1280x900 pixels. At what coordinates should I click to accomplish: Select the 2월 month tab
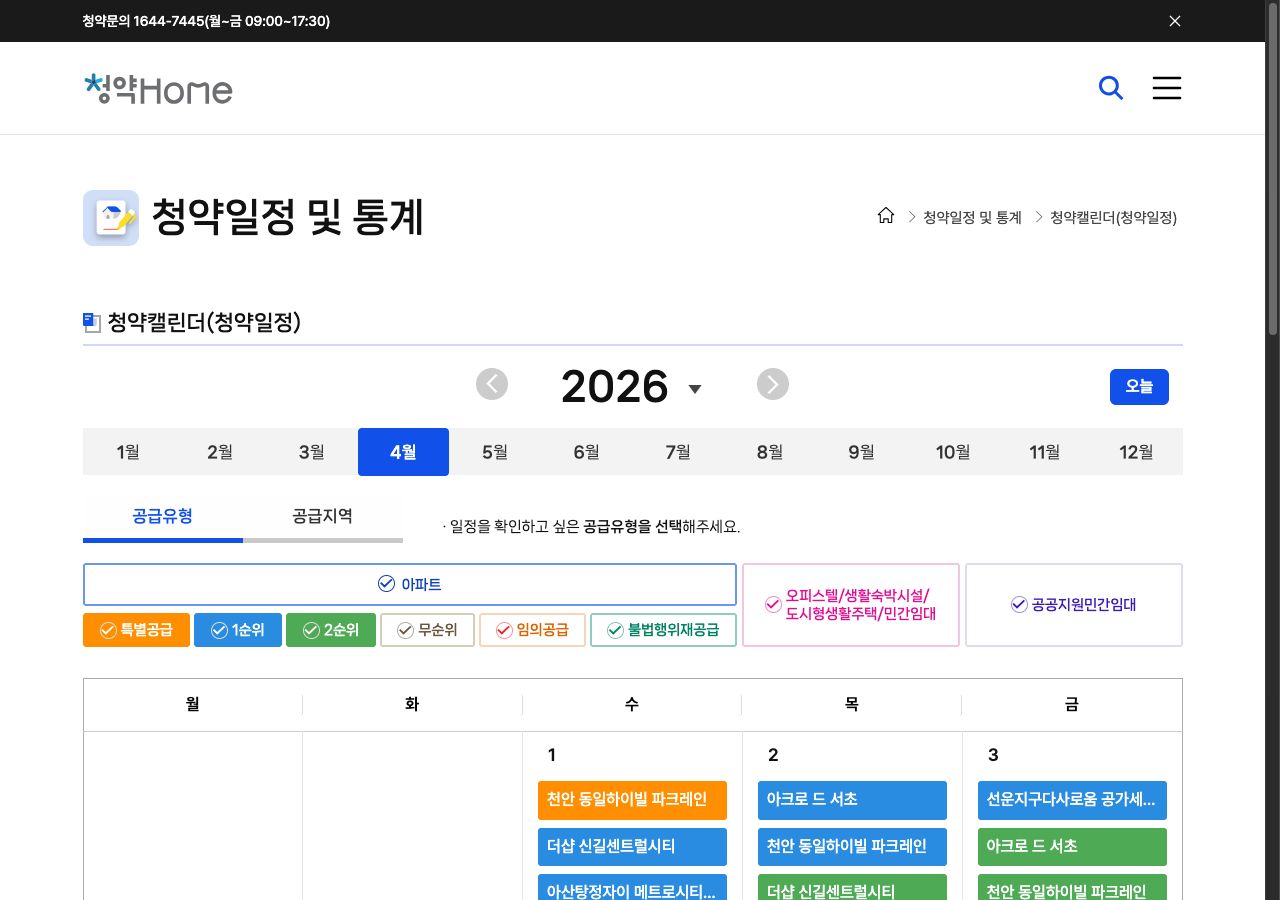220,452
